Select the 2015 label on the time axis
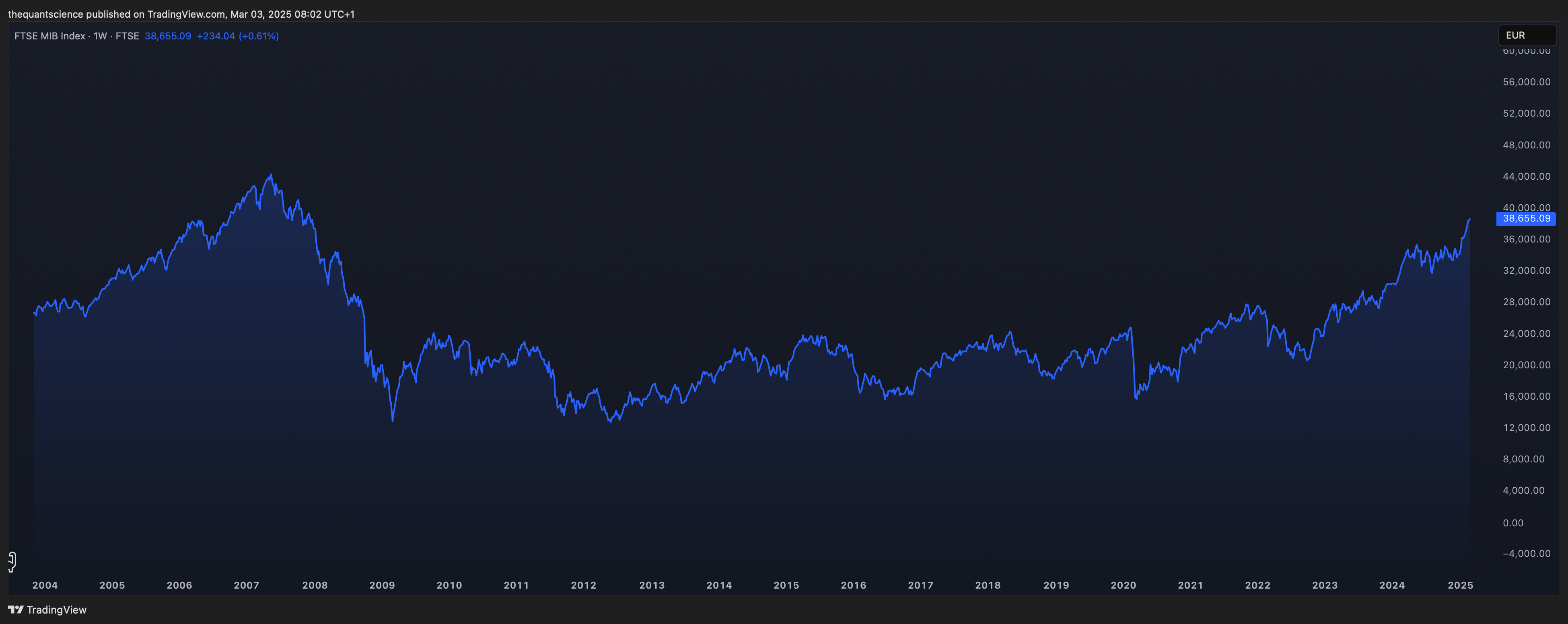Screen dimensions: 1568x624 786,585
